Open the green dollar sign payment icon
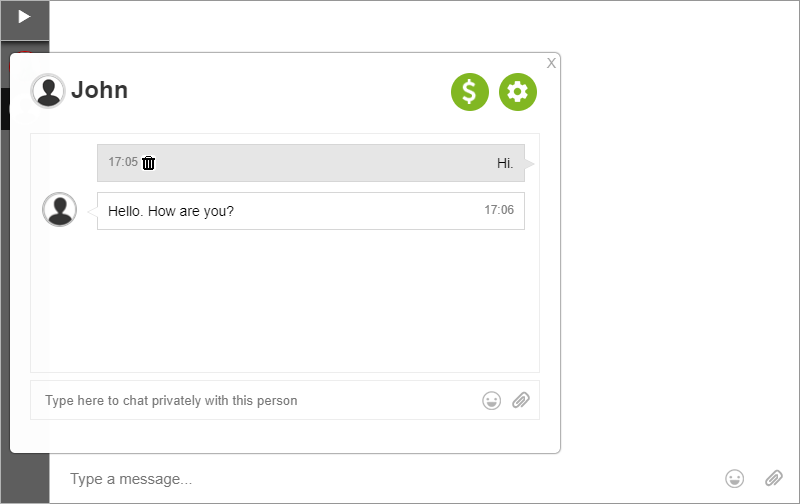The width and height of the screenshot is (800, 504). click(470, 92)
